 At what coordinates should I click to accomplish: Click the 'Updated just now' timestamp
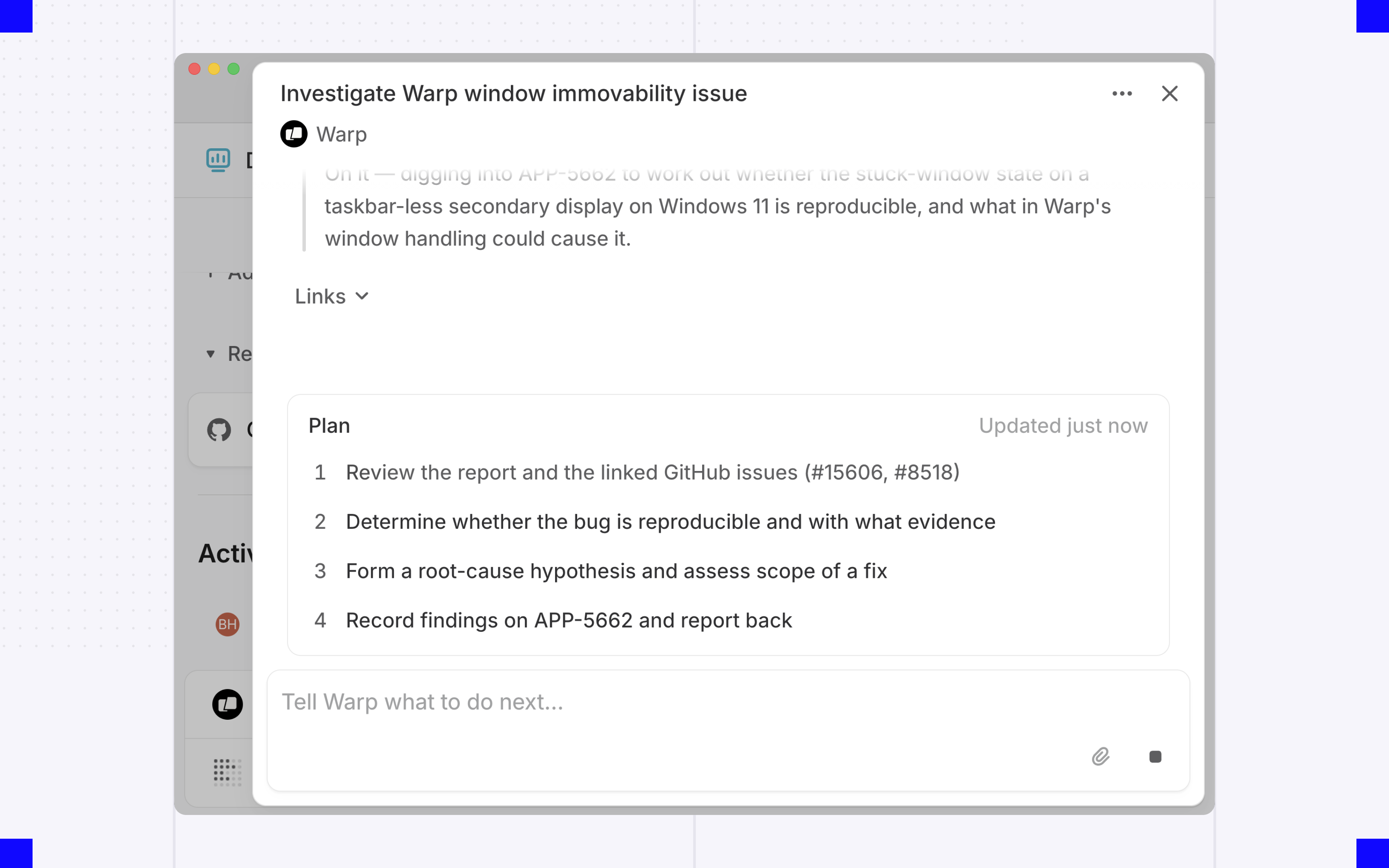[1063, 426]
